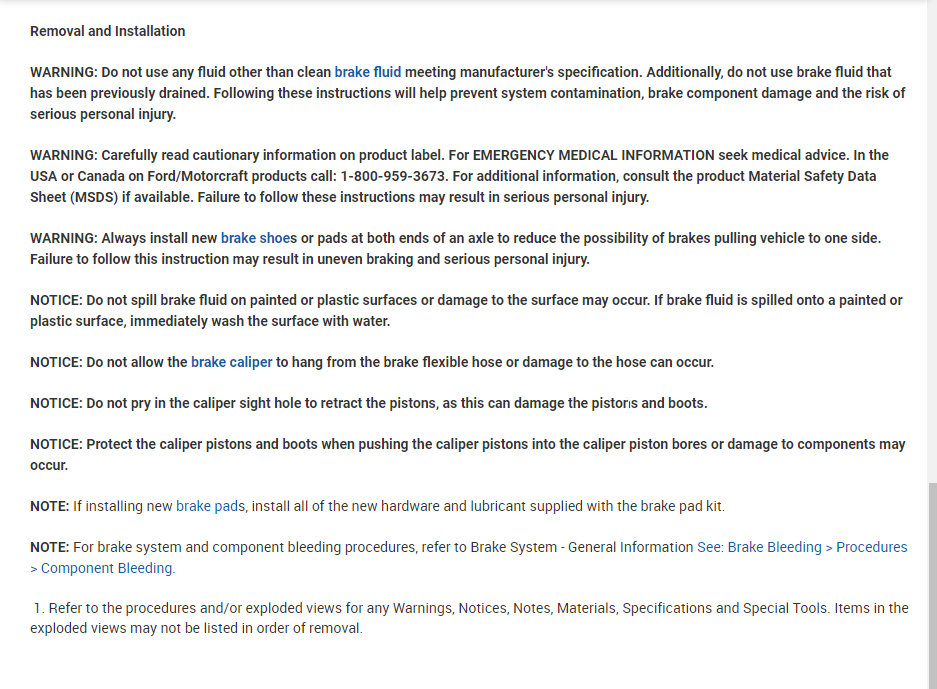Click the NOTICE about spilling brake fluid
The height and width of the screenshot is (689, 937).
click(x=56, y=300)
